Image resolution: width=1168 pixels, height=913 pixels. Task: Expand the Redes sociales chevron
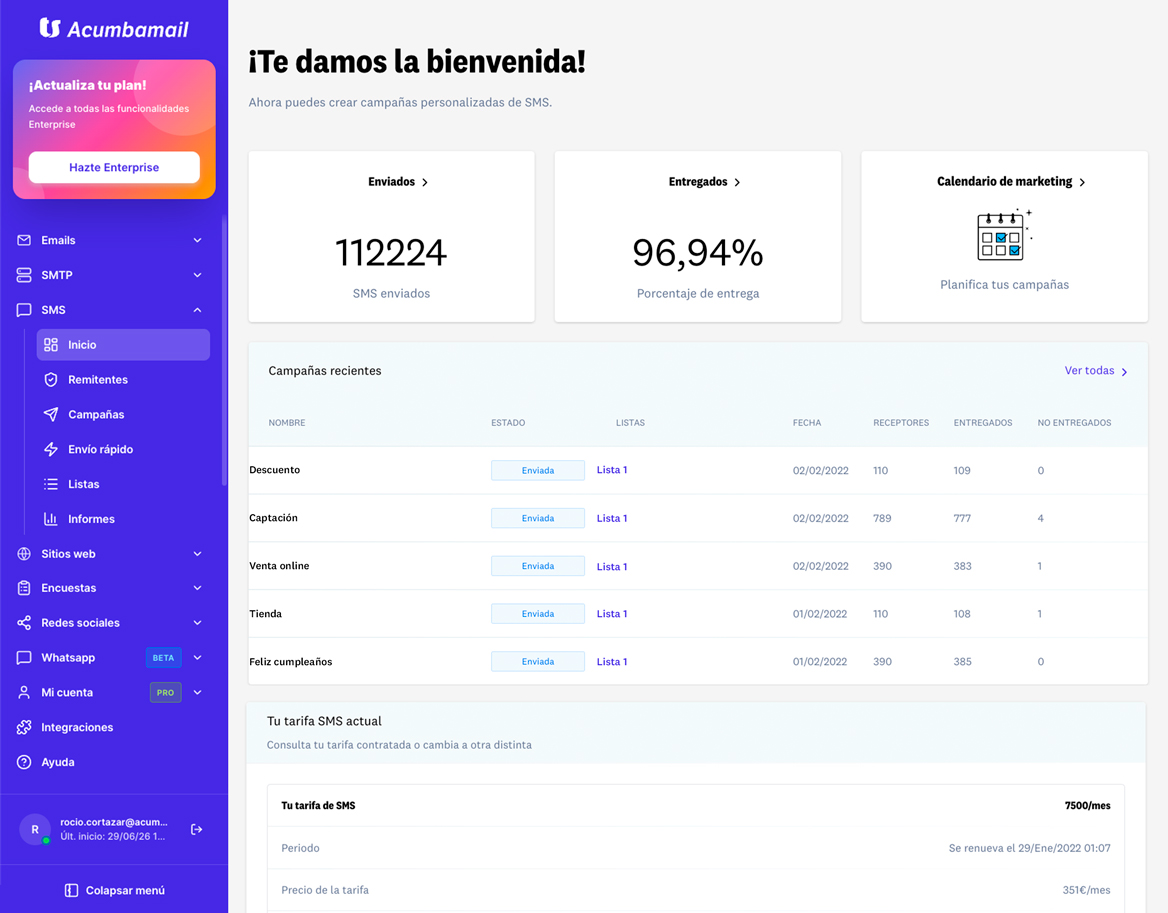197,623
